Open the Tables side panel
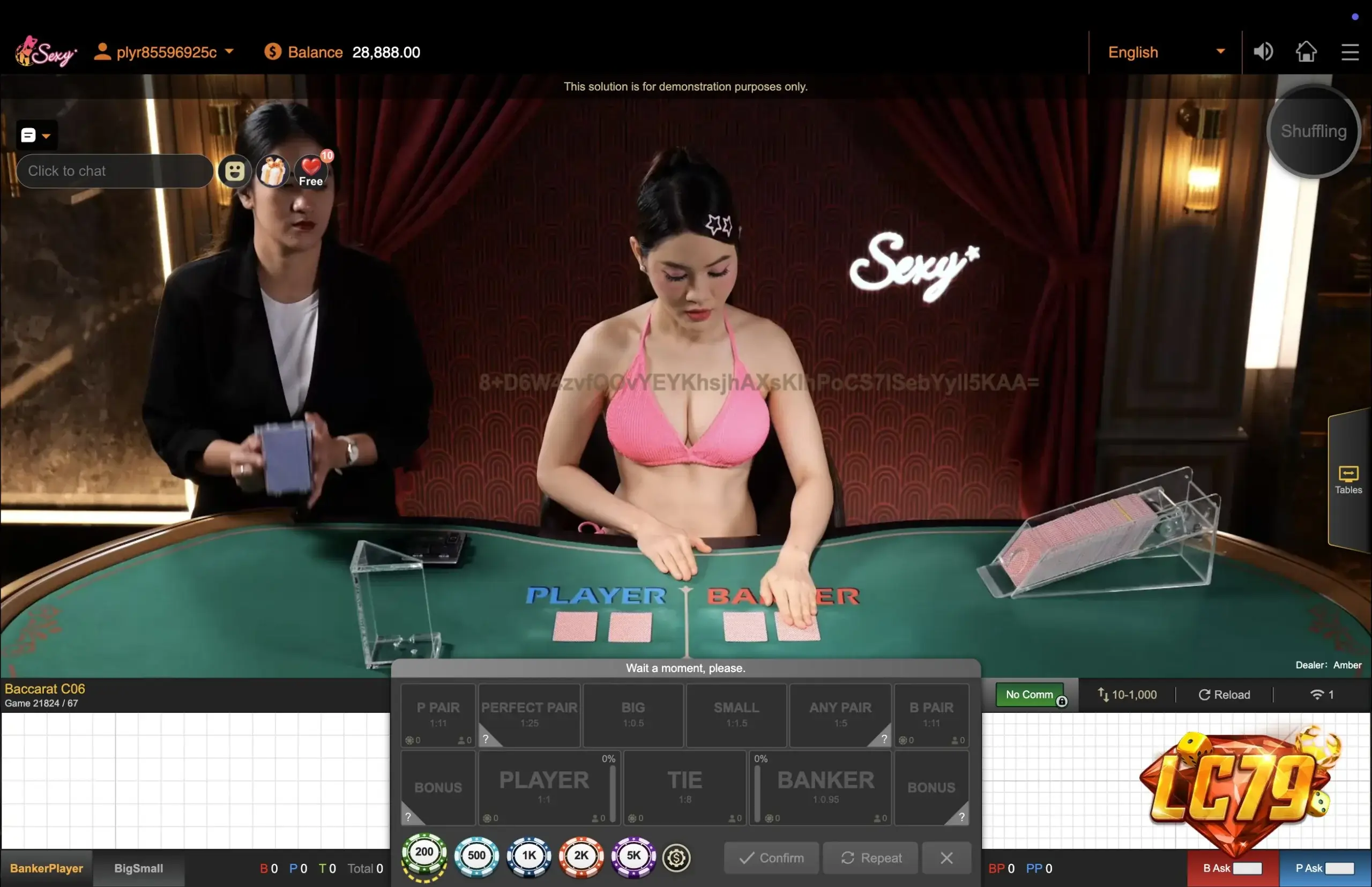This screenshot has height=887, width=1372. (x=1348, y=480)
